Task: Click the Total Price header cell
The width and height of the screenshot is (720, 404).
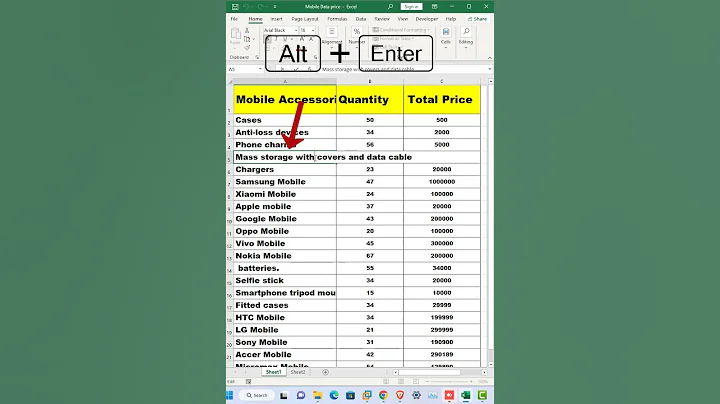Action: pos(442,99)
